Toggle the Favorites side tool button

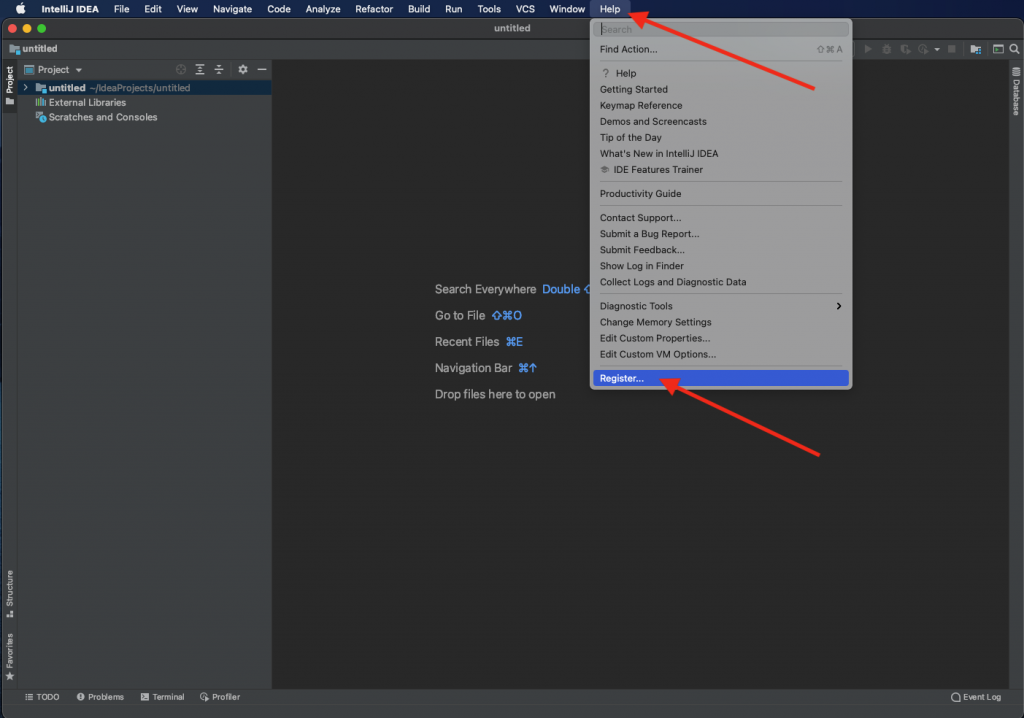9,657
